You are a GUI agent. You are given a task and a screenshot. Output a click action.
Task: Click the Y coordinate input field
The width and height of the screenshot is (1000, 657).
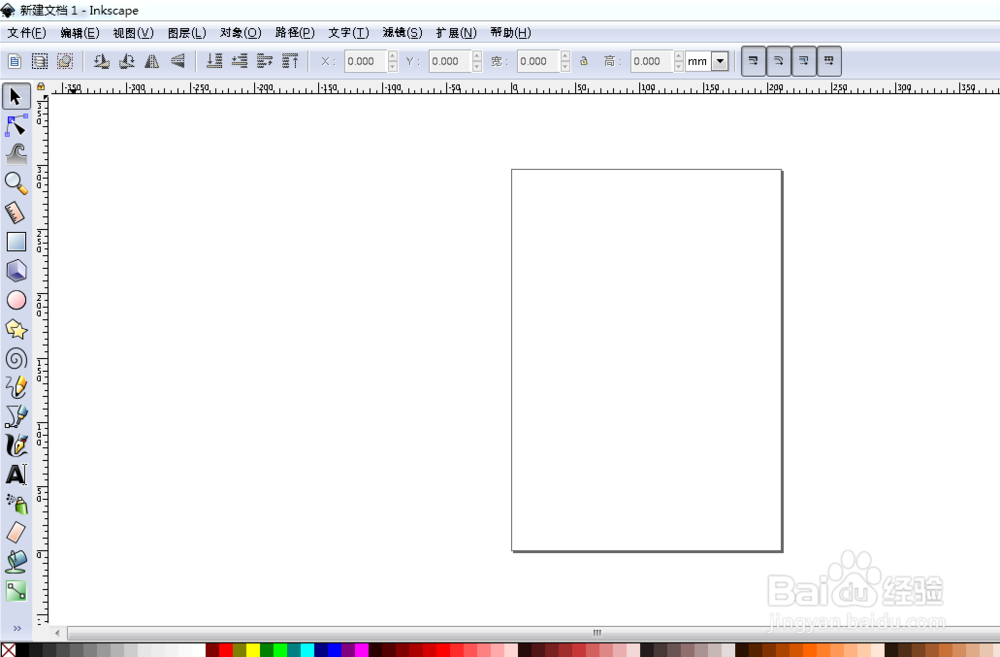(x=450, y=61)
